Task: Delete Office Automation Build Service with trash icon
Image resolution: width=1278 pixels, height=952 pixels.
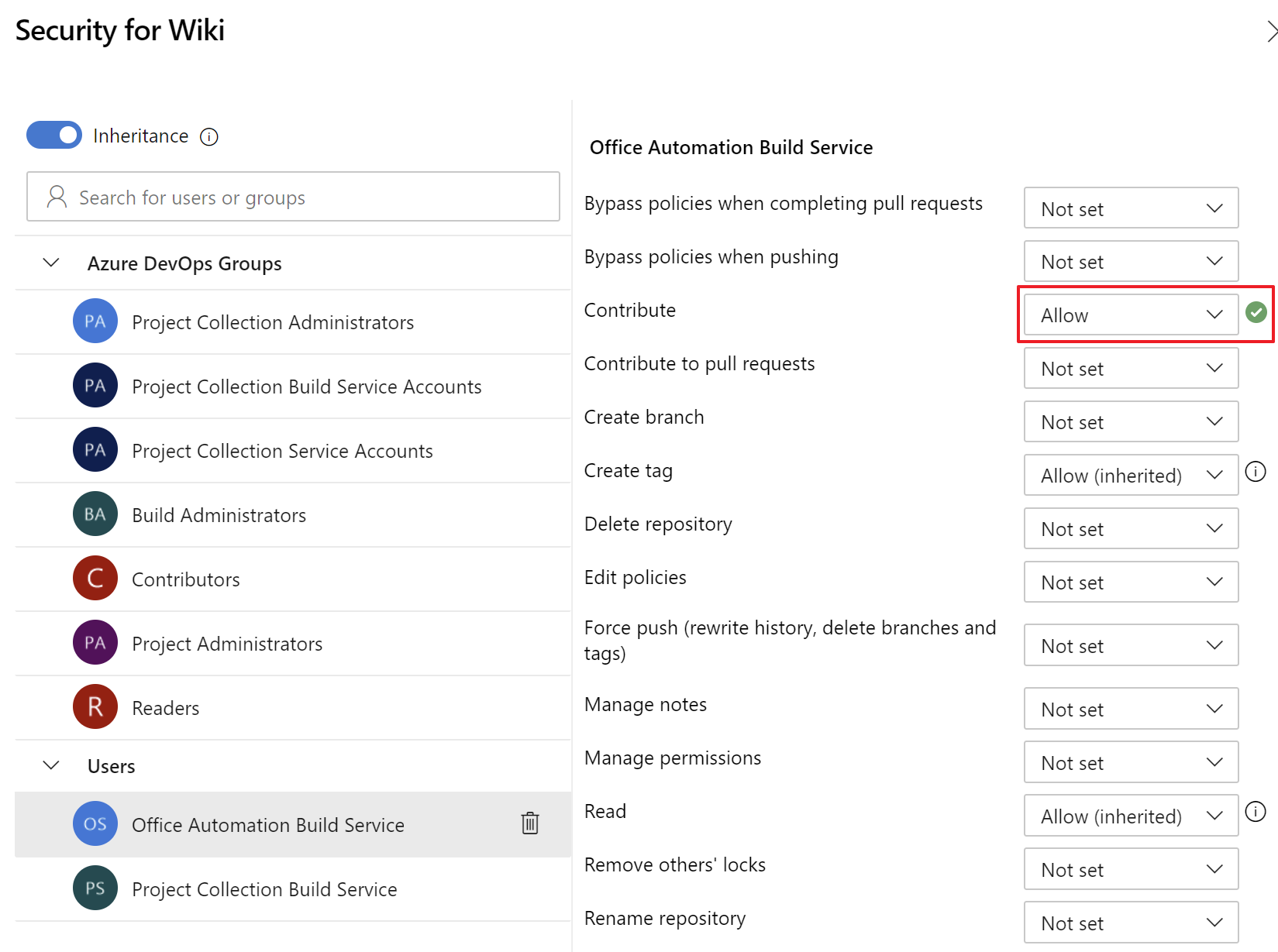Action: click(x=530, y=823)
